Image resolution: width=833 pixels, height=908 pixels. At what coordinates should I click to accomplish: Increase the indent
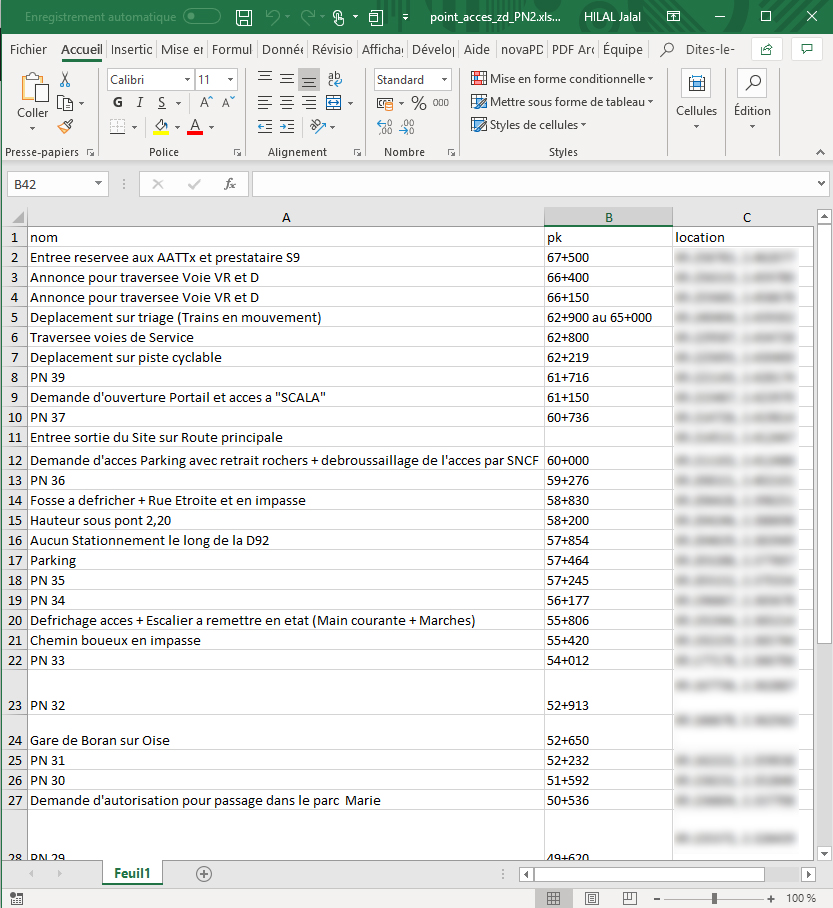pos(287,127)
